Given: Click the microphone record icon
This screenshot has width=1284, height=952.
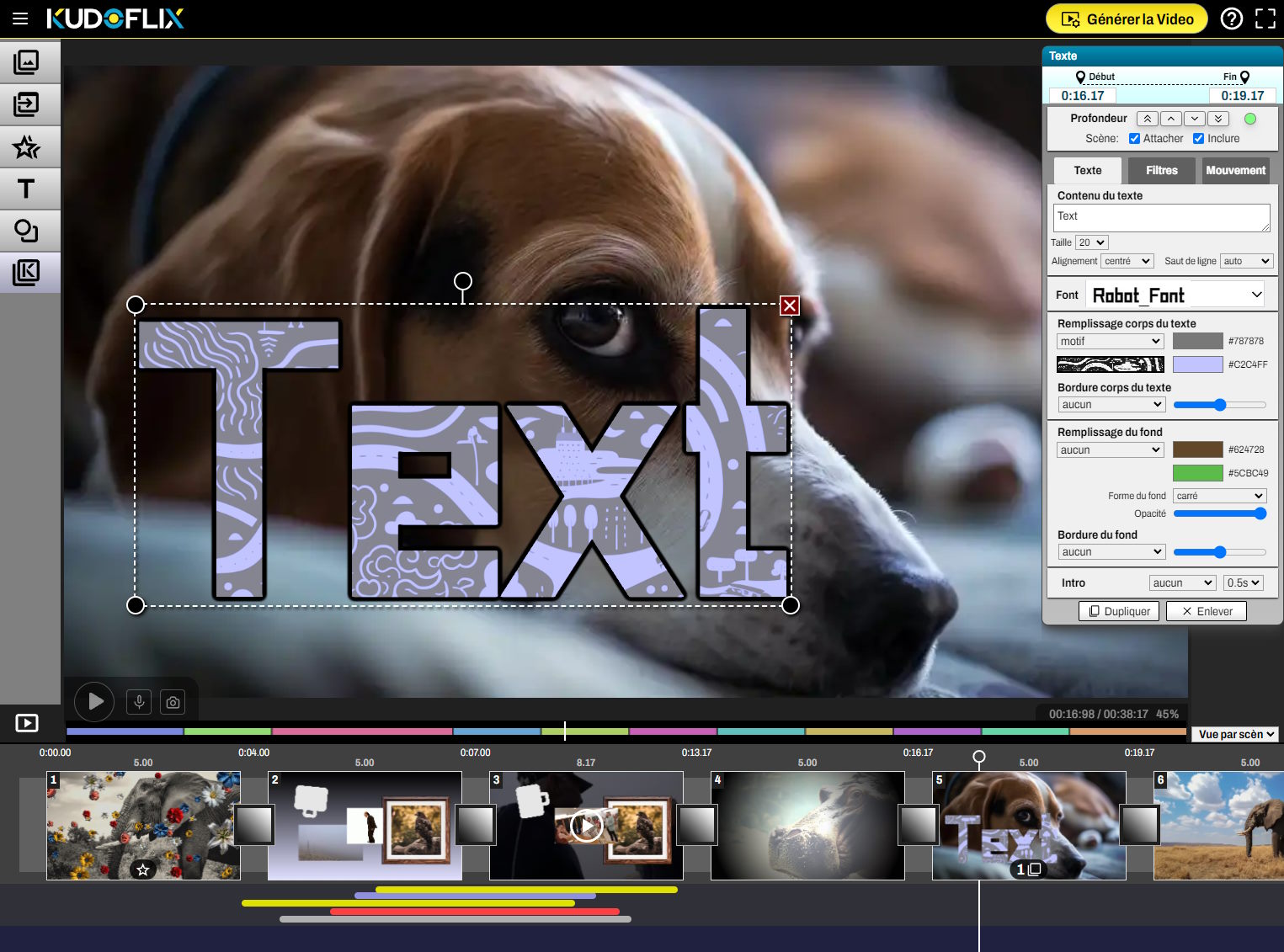Looking at the screenshot, I should click(139, 701).
